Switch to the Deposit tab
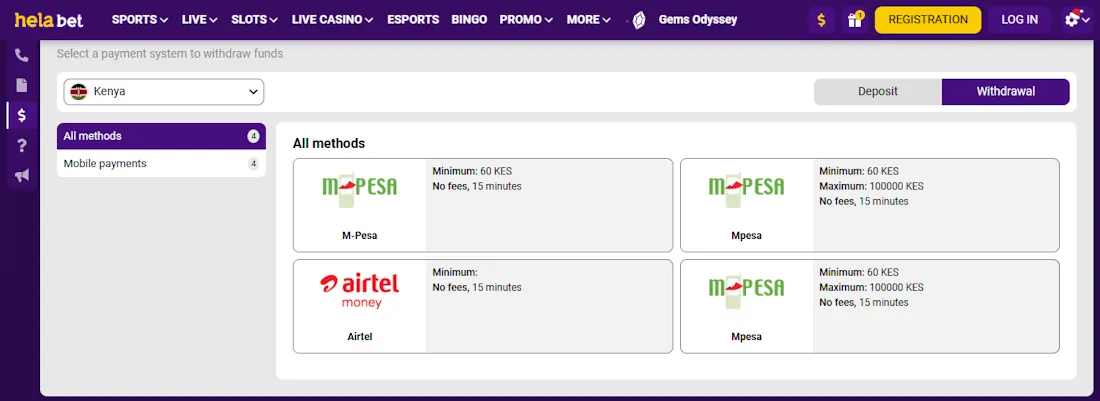1100x401 pixels. (878, 92)
